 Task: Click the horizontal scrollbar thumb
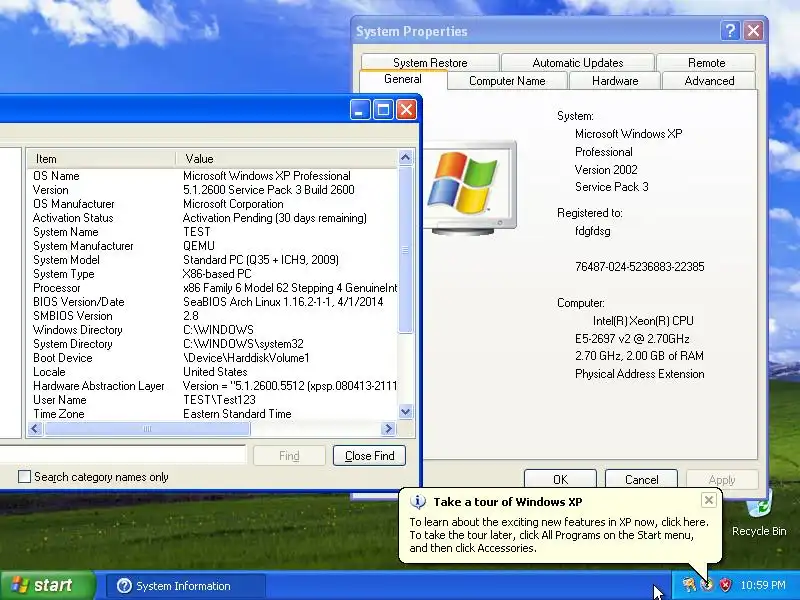pos(147,429)
